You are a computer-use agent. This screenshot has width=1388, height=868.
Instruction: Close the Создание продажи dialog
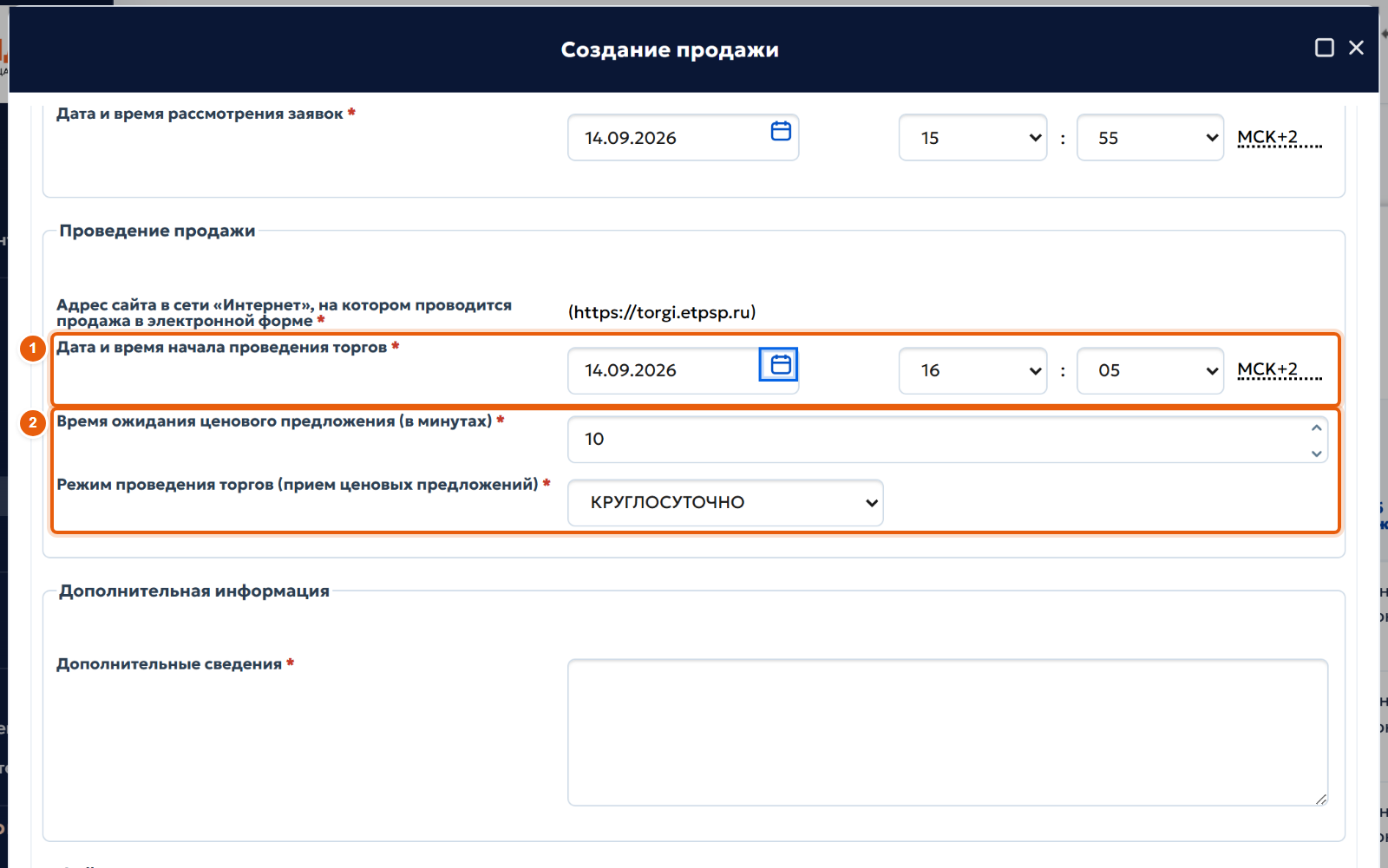[1356, 48]
